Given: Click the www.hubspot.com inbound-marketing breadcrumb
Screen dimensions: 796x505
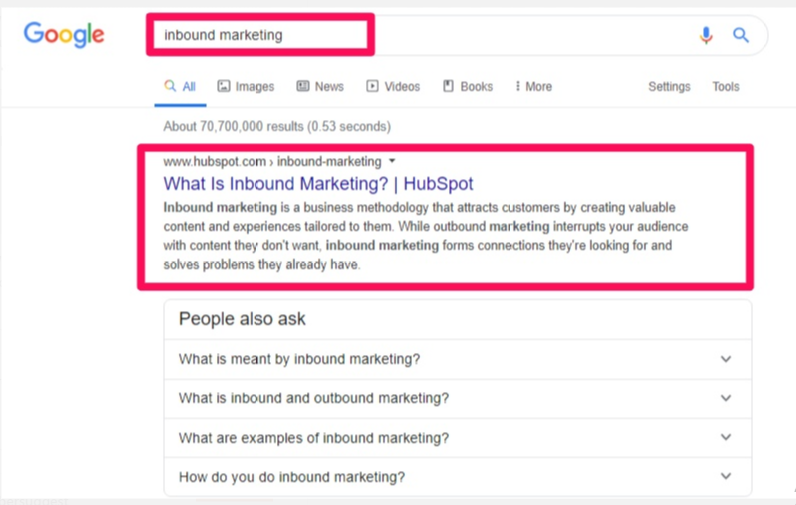Looking at the screenshot, I should pyautogui.click(x=272, y=161).
